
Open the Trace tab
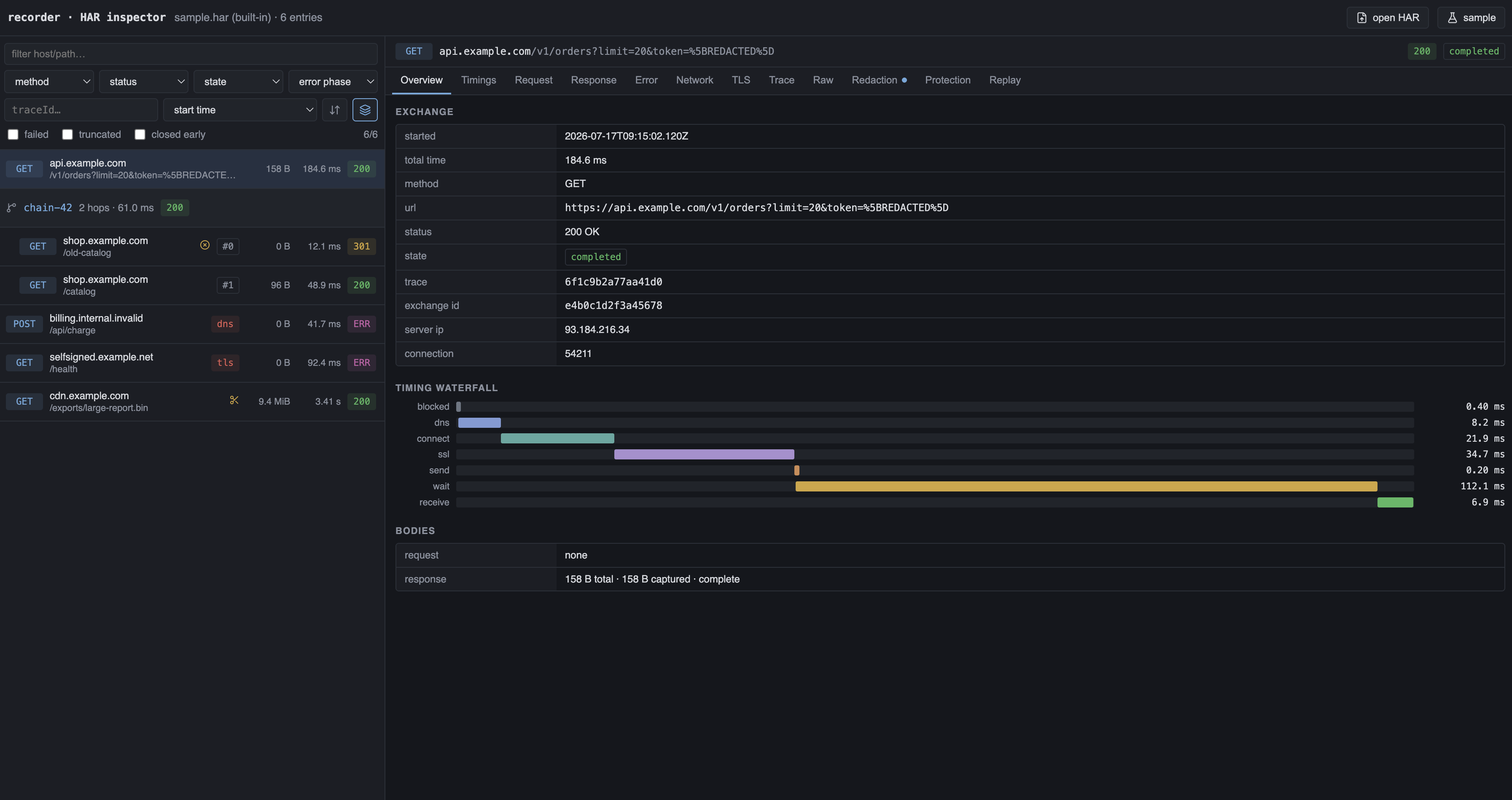pyautogui.click(x=781, y=81)
